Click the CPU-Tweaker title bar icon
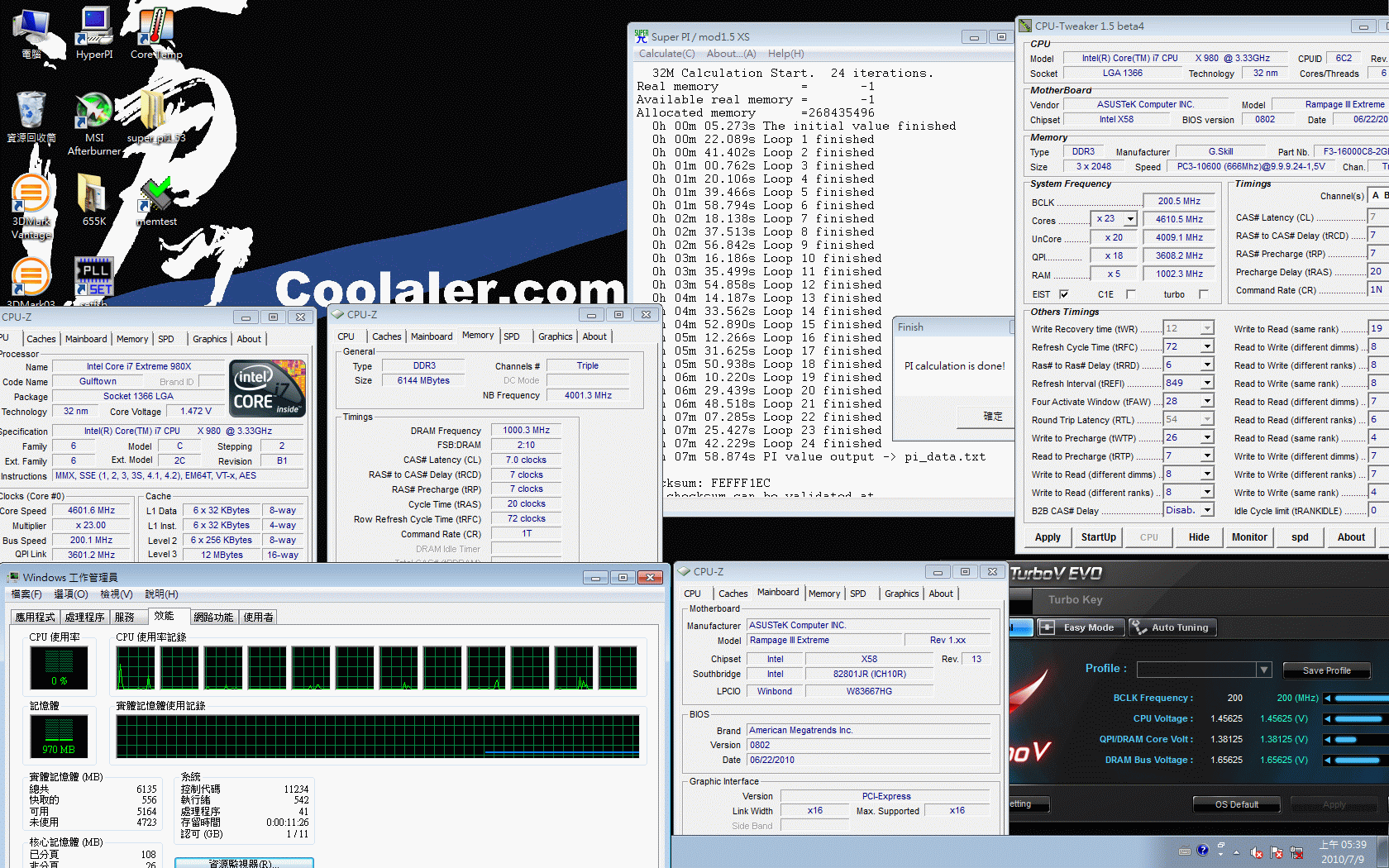Screen dimensions: 1389x868 click(x=1025, y=26)
